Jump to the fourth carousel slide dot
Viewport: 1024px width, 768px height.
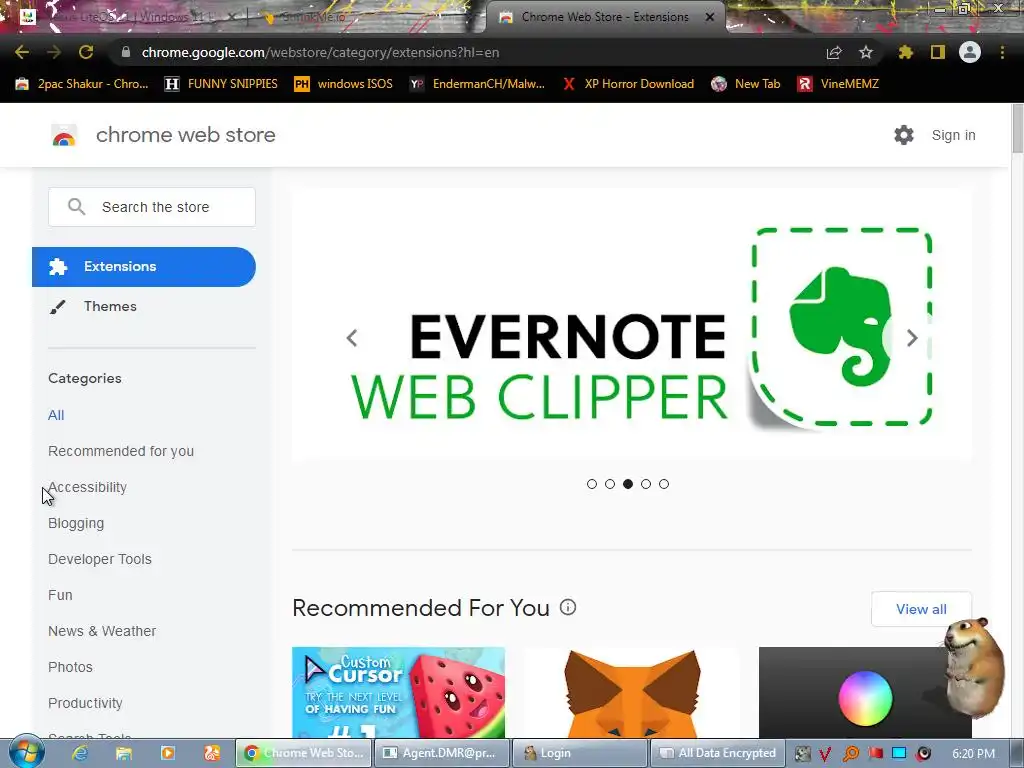[646, 484]
